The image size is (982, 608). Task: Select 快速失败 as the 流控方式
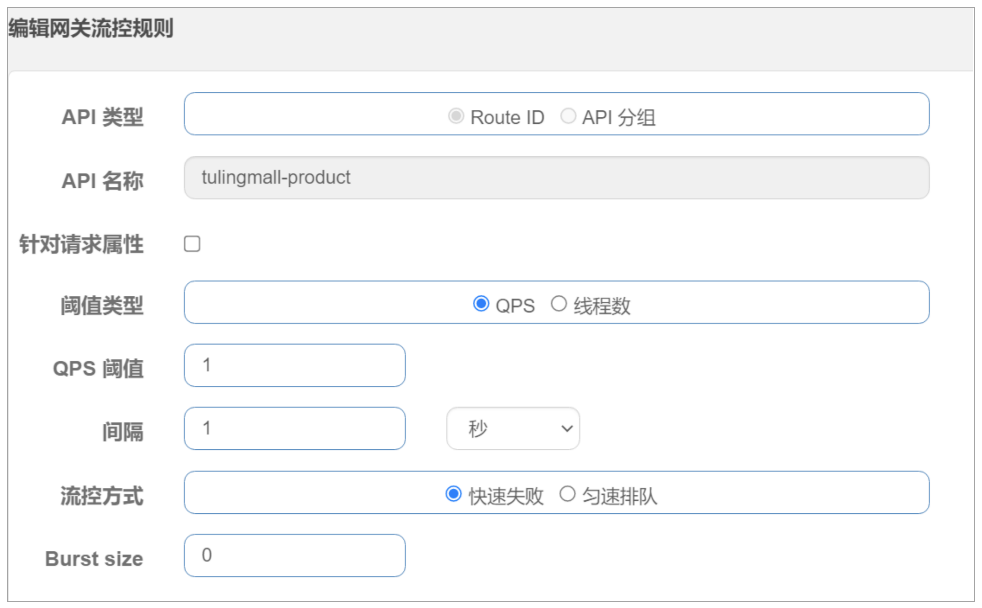pyautogui.click(x=454, y=494)
